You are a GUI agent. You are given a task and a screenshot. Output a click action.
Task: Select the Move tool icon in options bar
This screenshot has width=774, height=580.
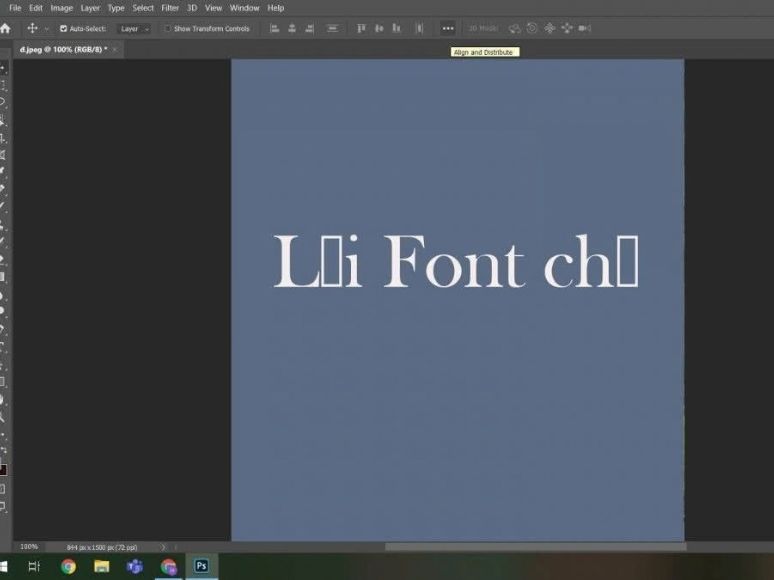32,28
